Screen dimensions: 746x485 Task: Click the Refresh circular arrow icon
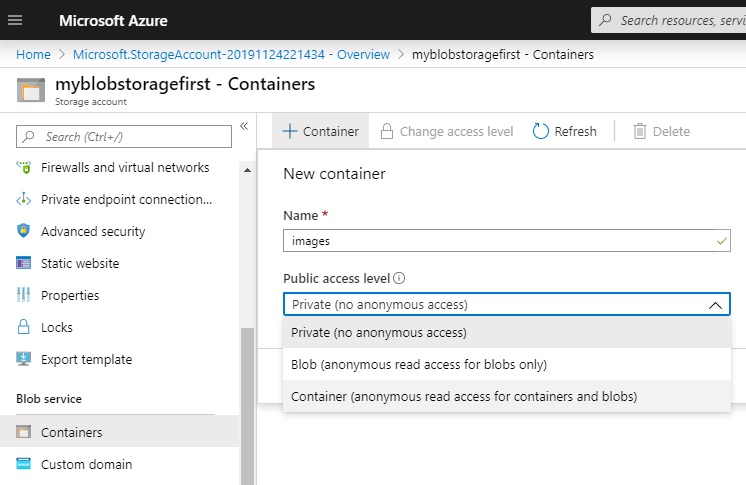point(540,131)
